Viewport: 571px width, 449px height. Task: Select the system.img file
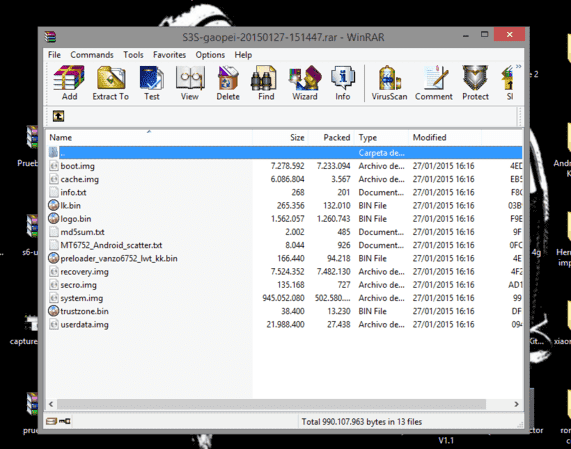[x=285, y=298]
